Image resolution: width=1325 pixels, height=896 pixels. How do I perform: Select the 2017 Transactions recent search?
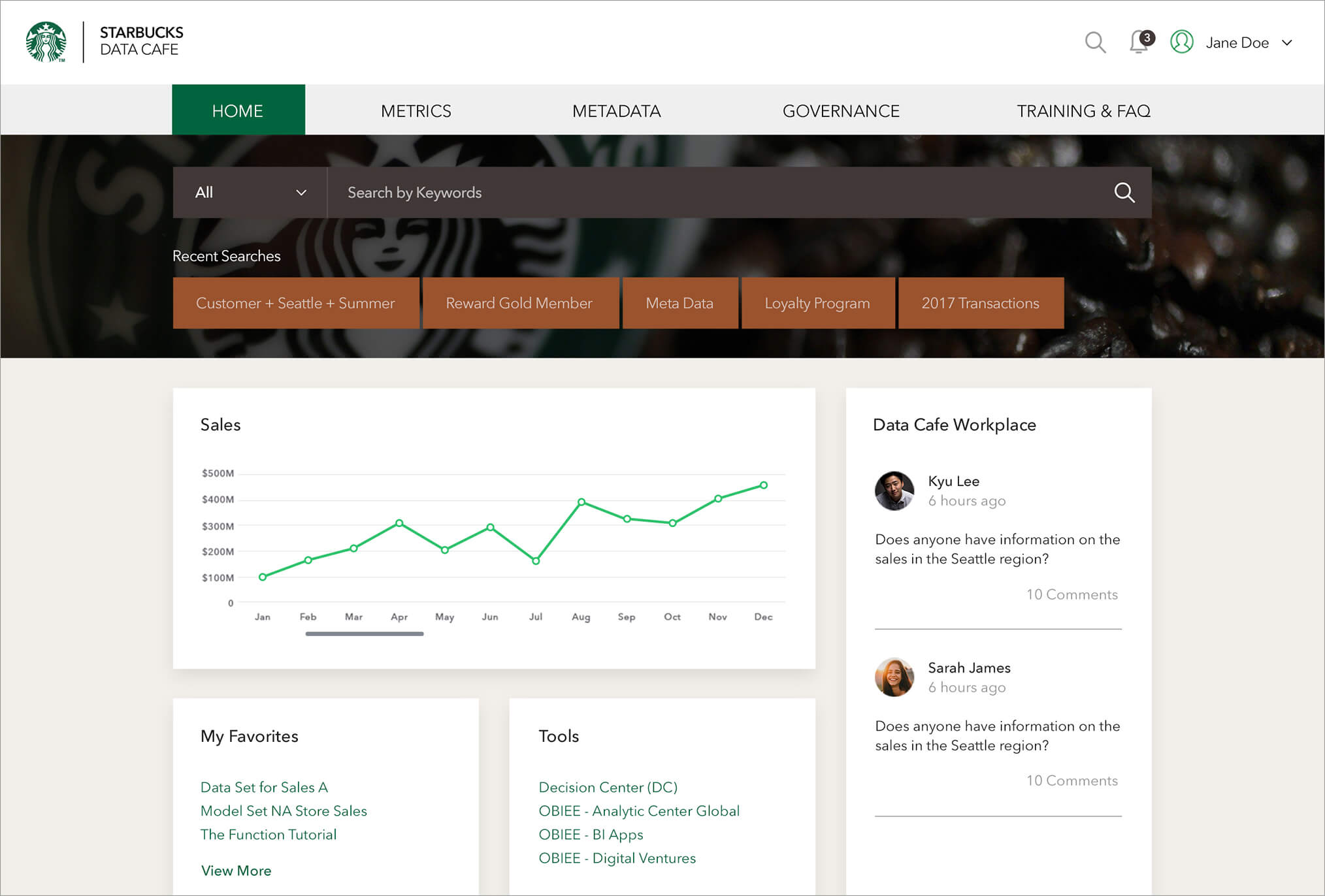tap(980, 303)
